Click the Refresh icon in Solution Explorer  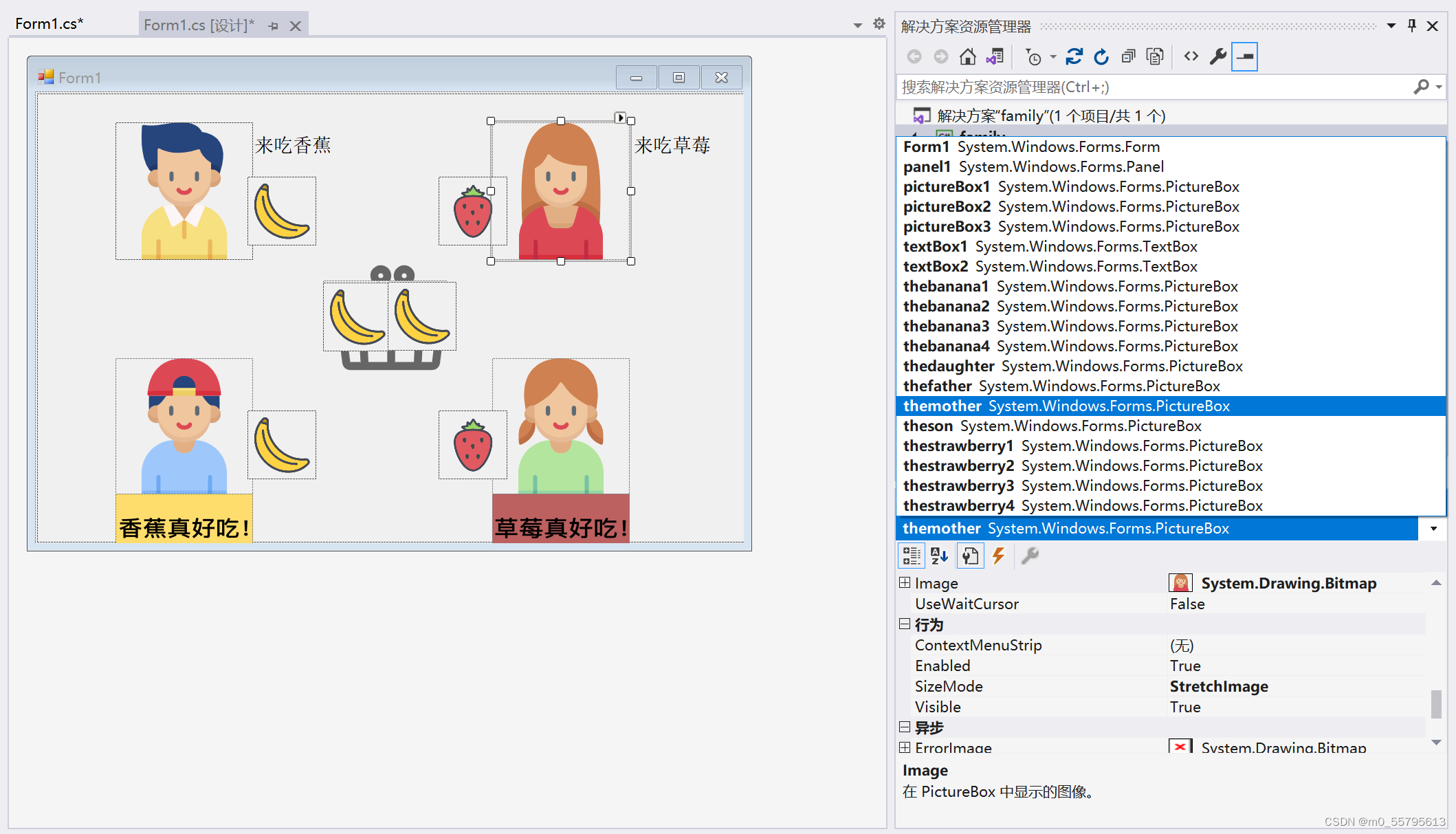click(x=1101, y=56)
